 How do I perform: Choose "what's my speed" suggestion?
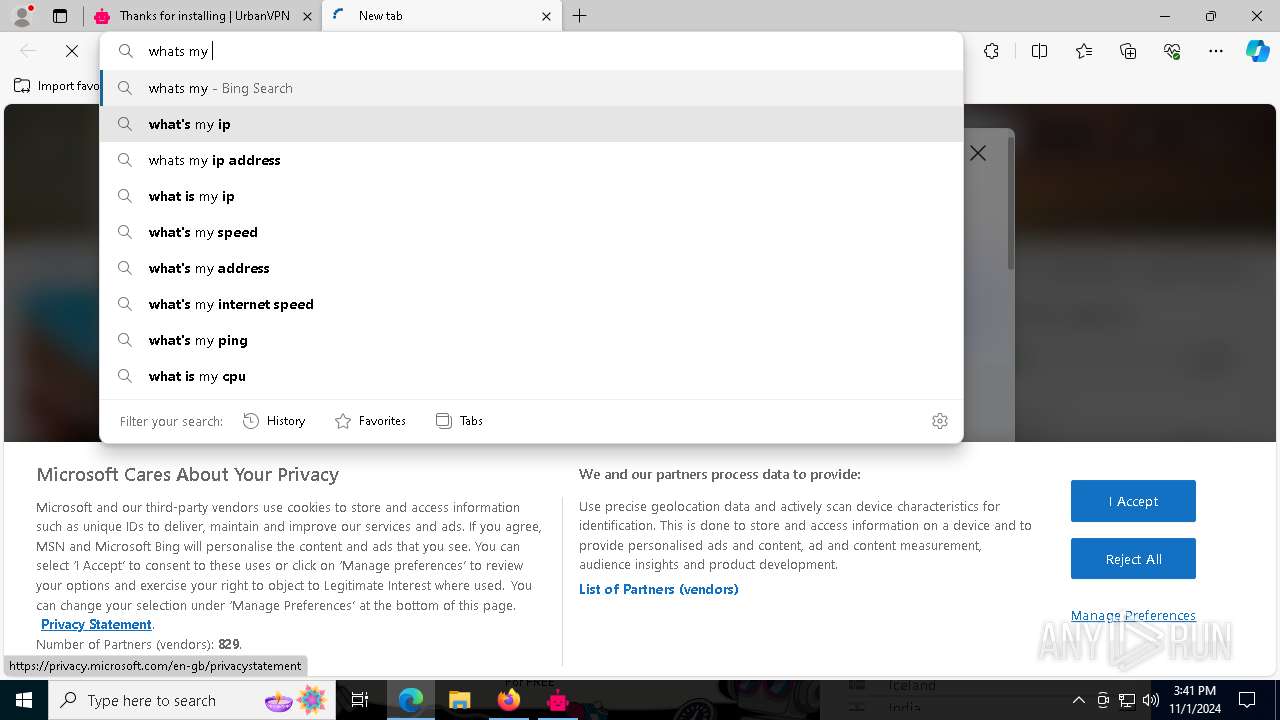(x=531, y=232)
